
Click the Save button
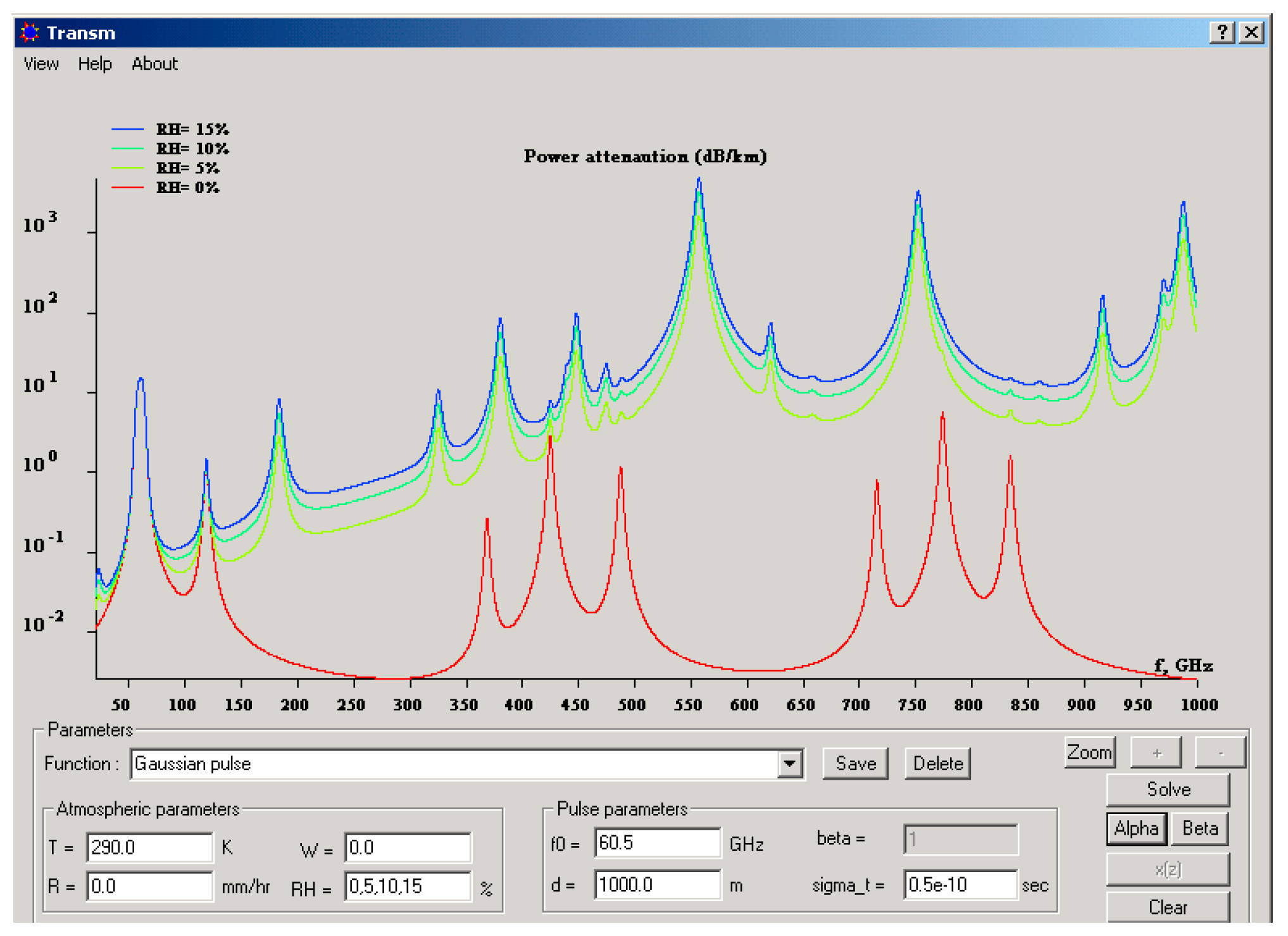855,764
